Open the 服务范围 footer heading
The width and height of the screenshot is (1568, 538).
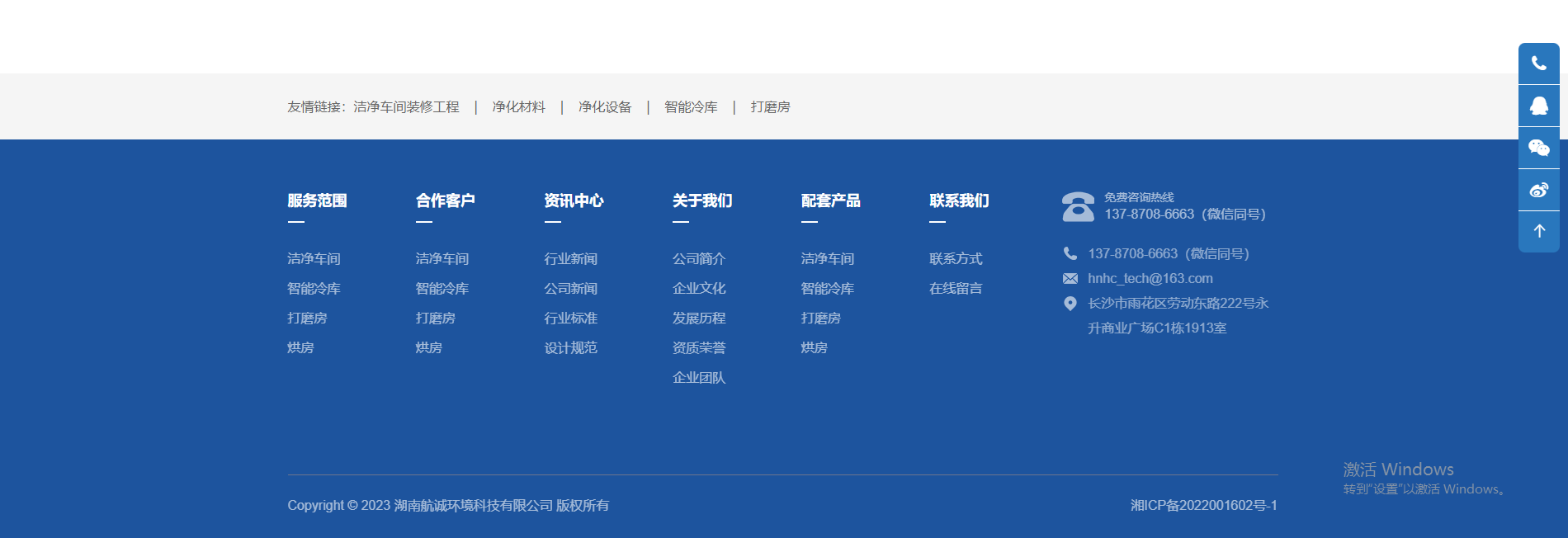tap(317, 201)
